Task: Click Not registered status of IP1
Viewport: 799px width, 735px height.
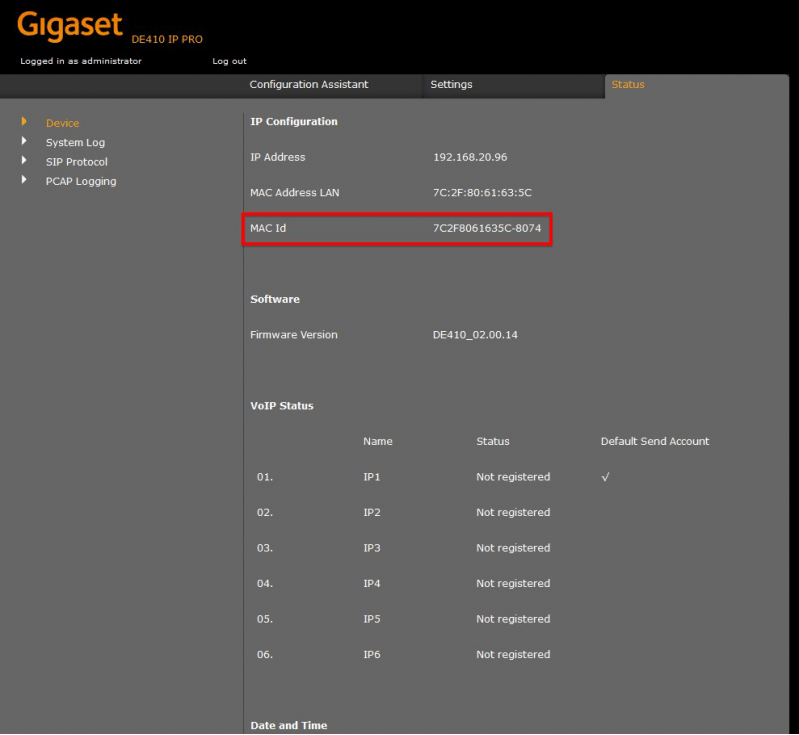Action: (x=513, y=477)
